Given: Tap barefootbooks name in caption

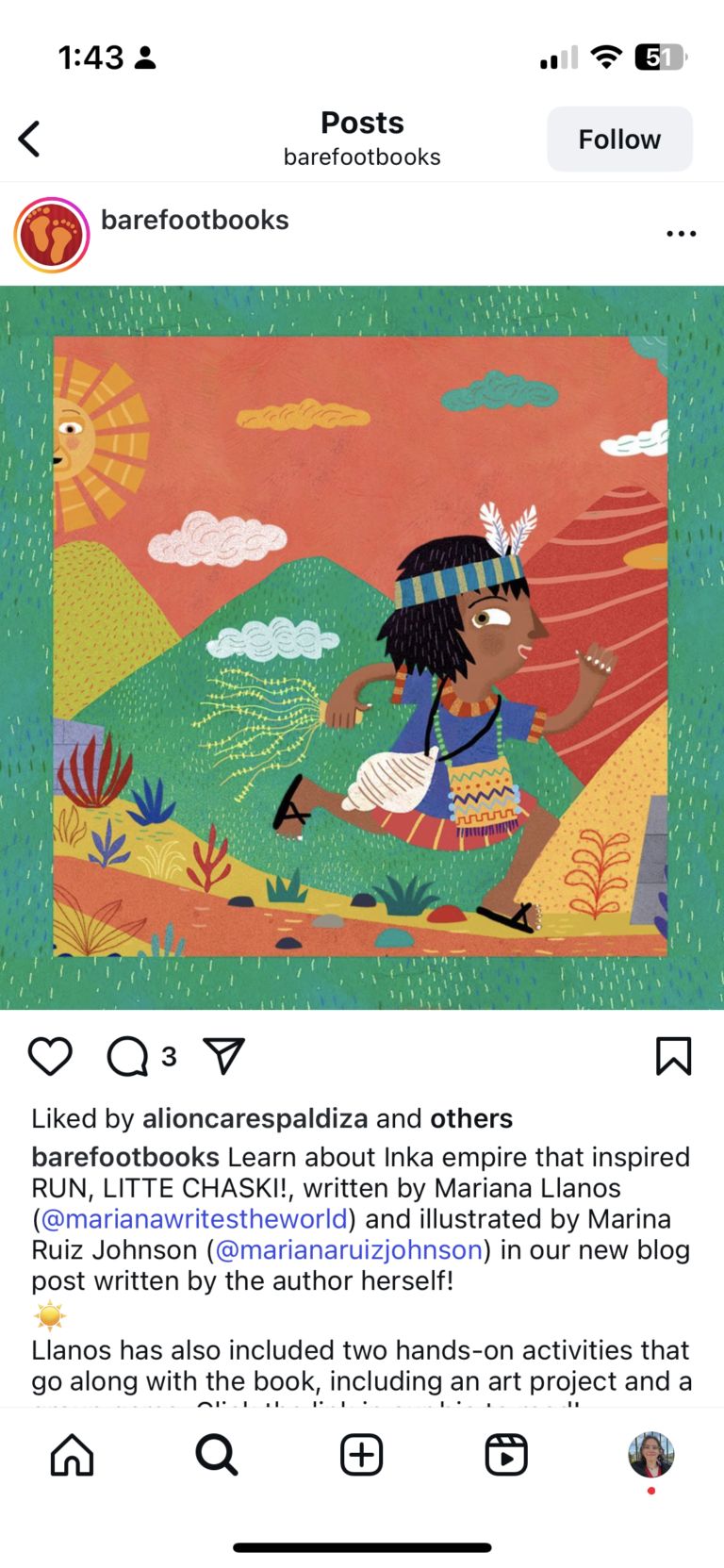Looking at the screenshot, I should [x=125, y=1157].
